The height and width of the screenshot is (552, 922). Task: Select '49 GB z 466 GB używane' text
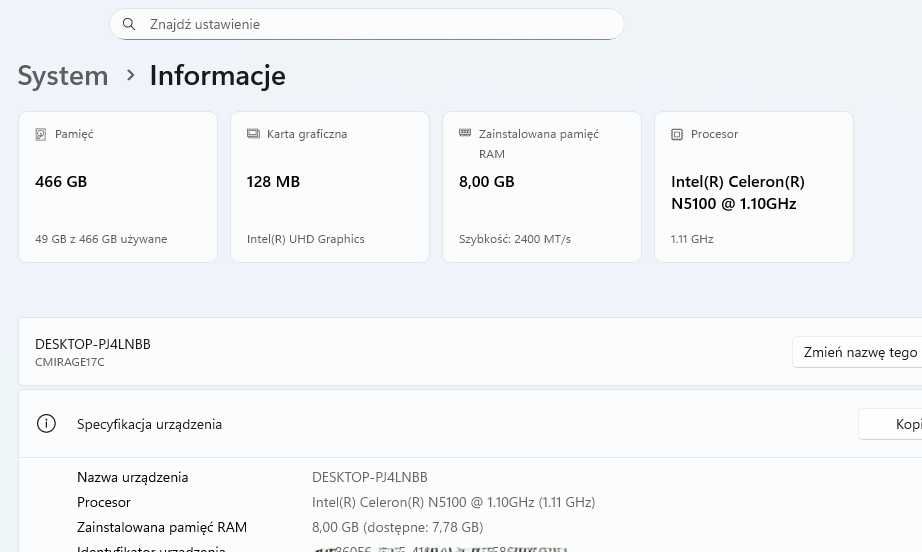[x=101, y=239]
